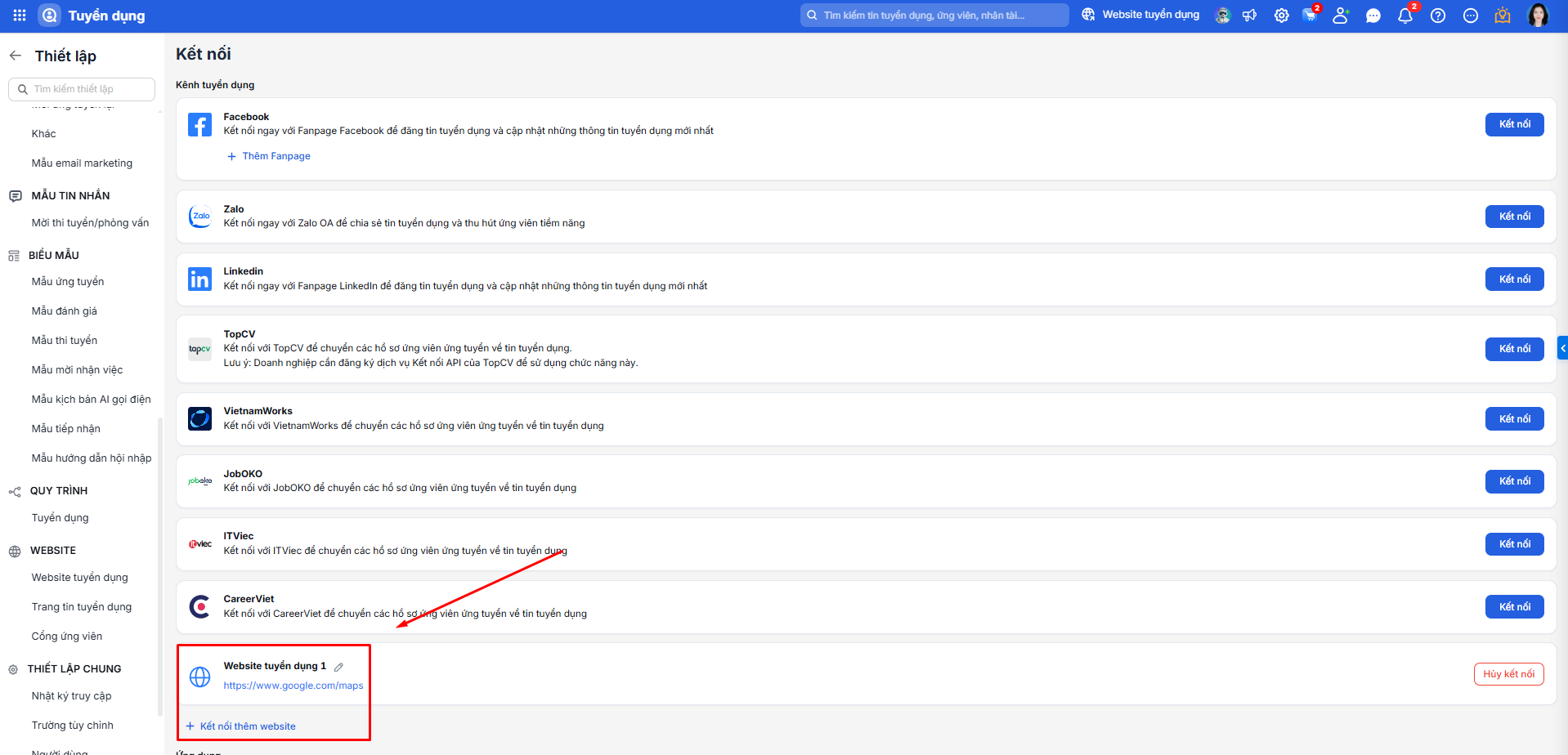Select Mẫu mời nhận việc

point(77,370)
